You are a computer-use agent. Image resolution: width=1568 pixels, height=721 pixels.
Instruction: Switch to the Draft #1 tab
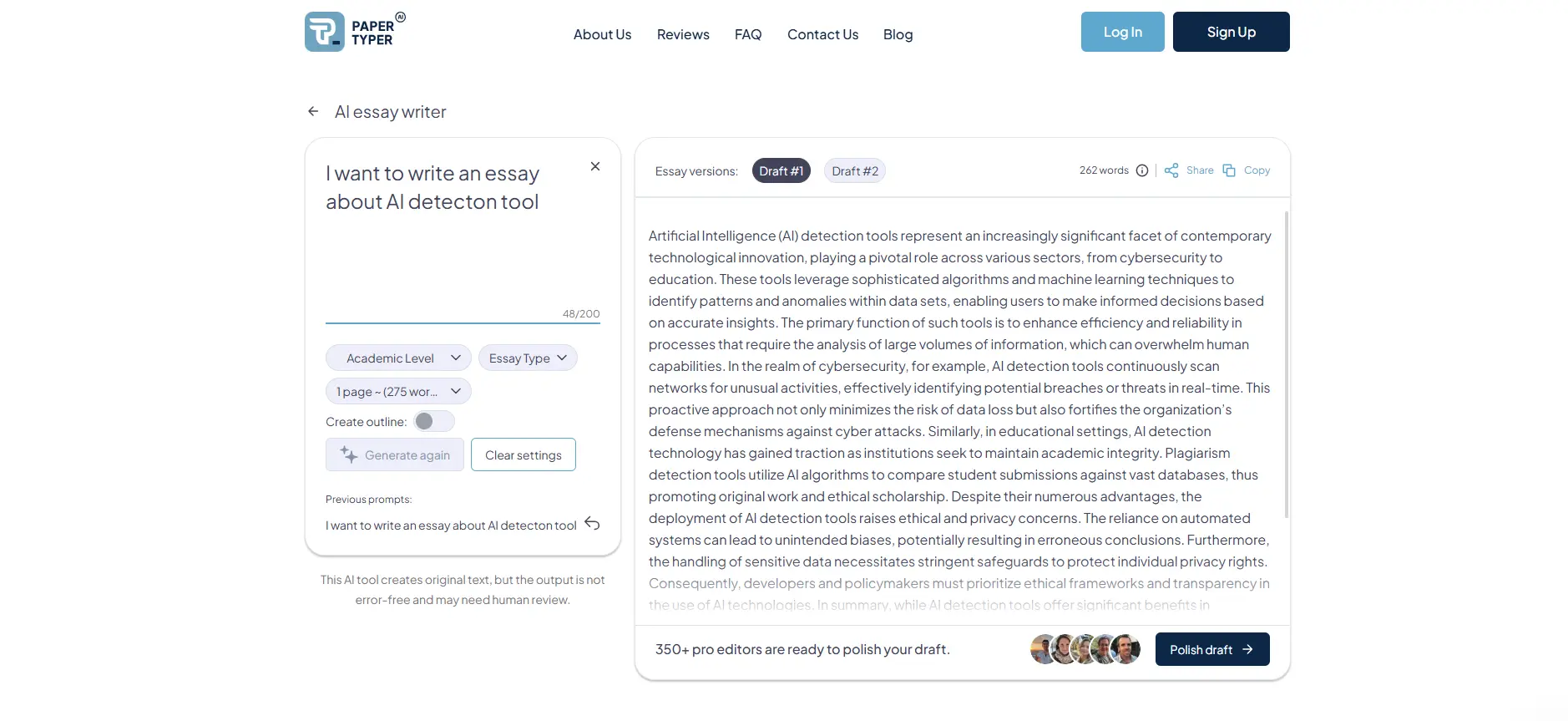click(781, 170)
